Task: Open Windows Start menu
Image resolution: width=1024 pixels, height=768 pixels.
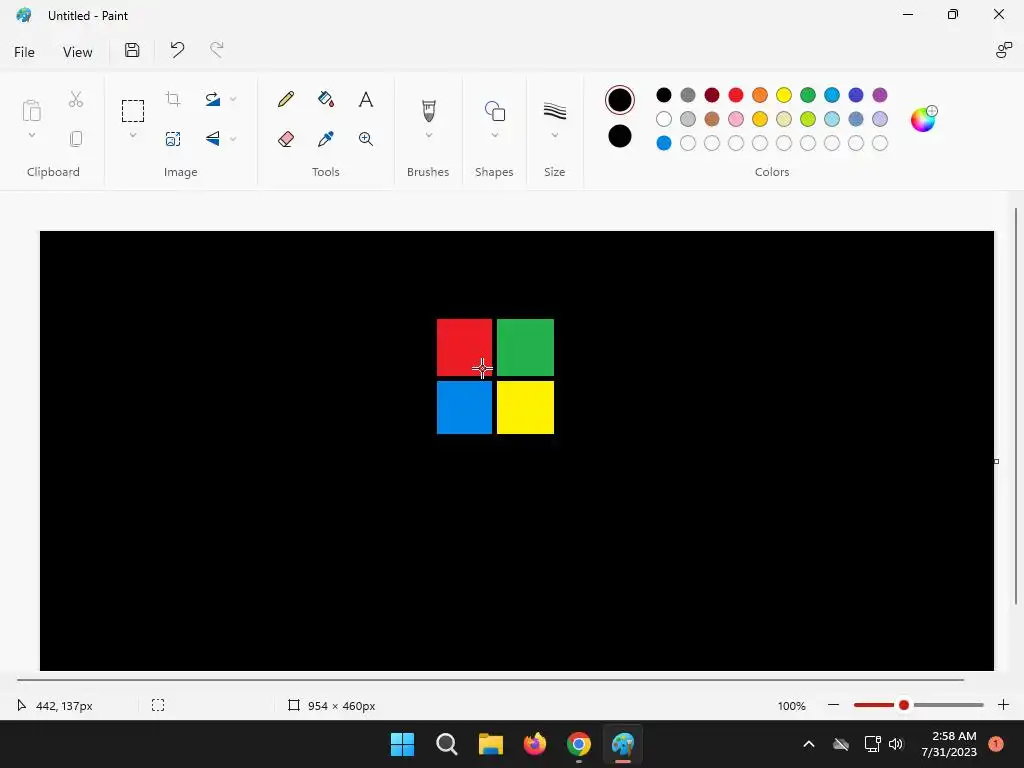Action: pos(402,744)
